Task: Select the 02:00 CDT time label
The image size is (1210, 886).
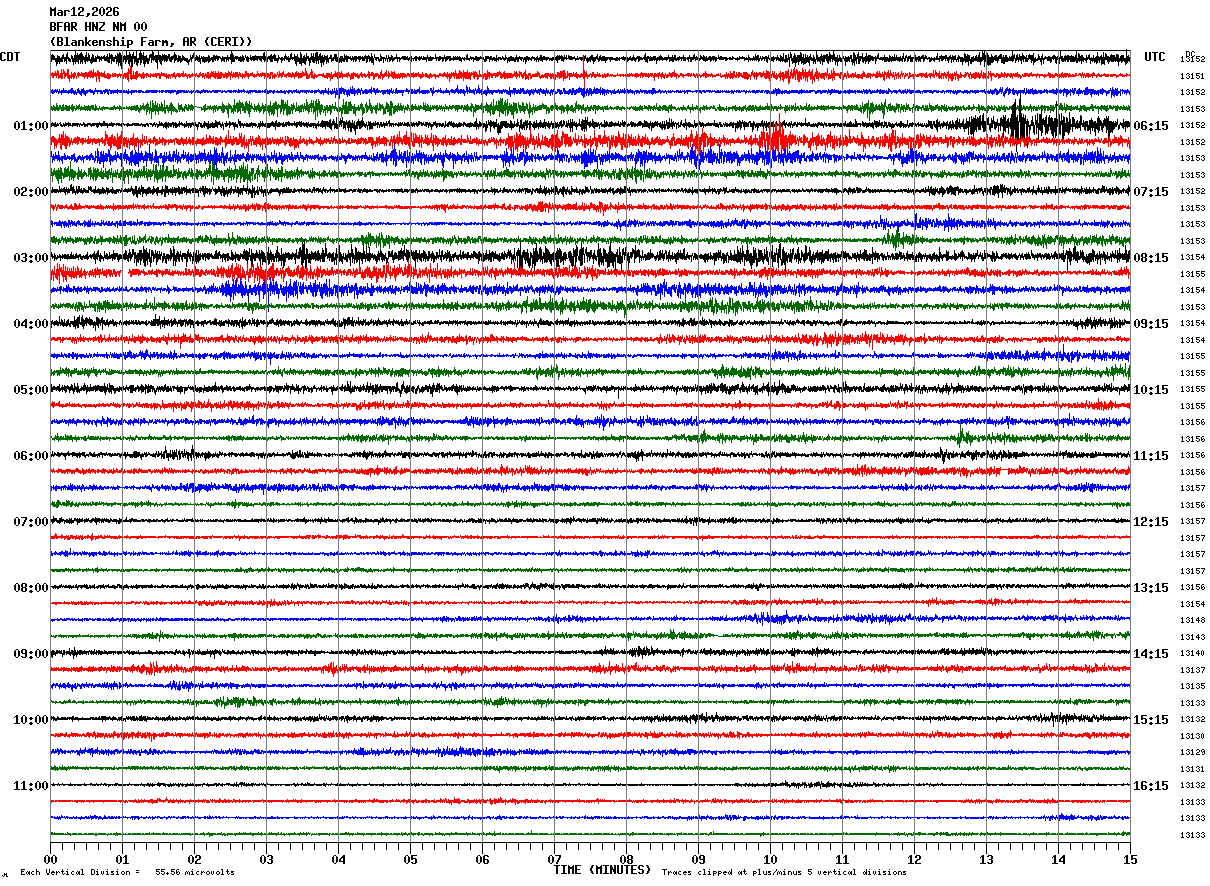Action: [31, 192]
